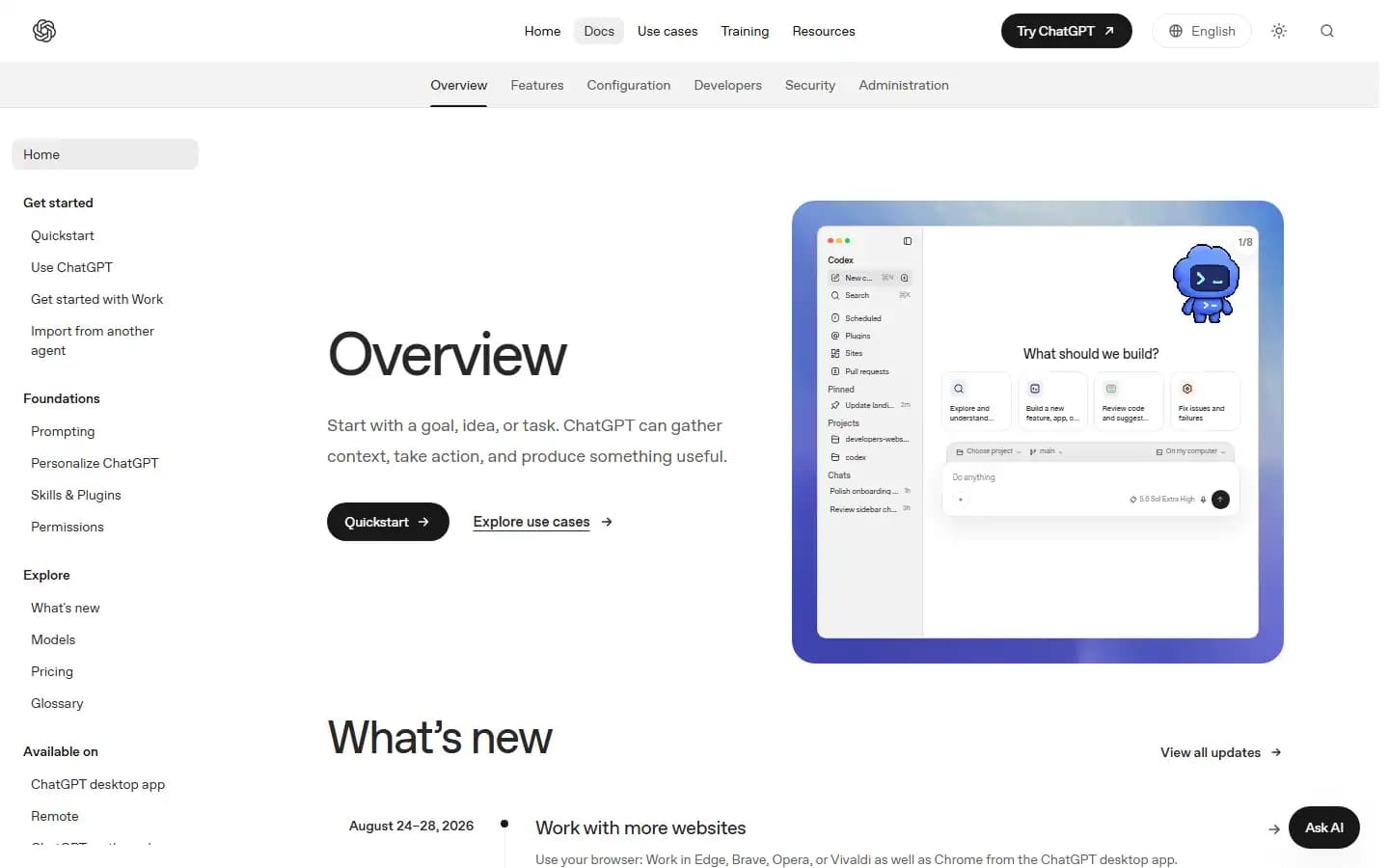Image resolution: width=1389 pixels, height=868 pixels.
Task: Open Personalize ChatGPT in the sidebar
Action: coord(95,463)
